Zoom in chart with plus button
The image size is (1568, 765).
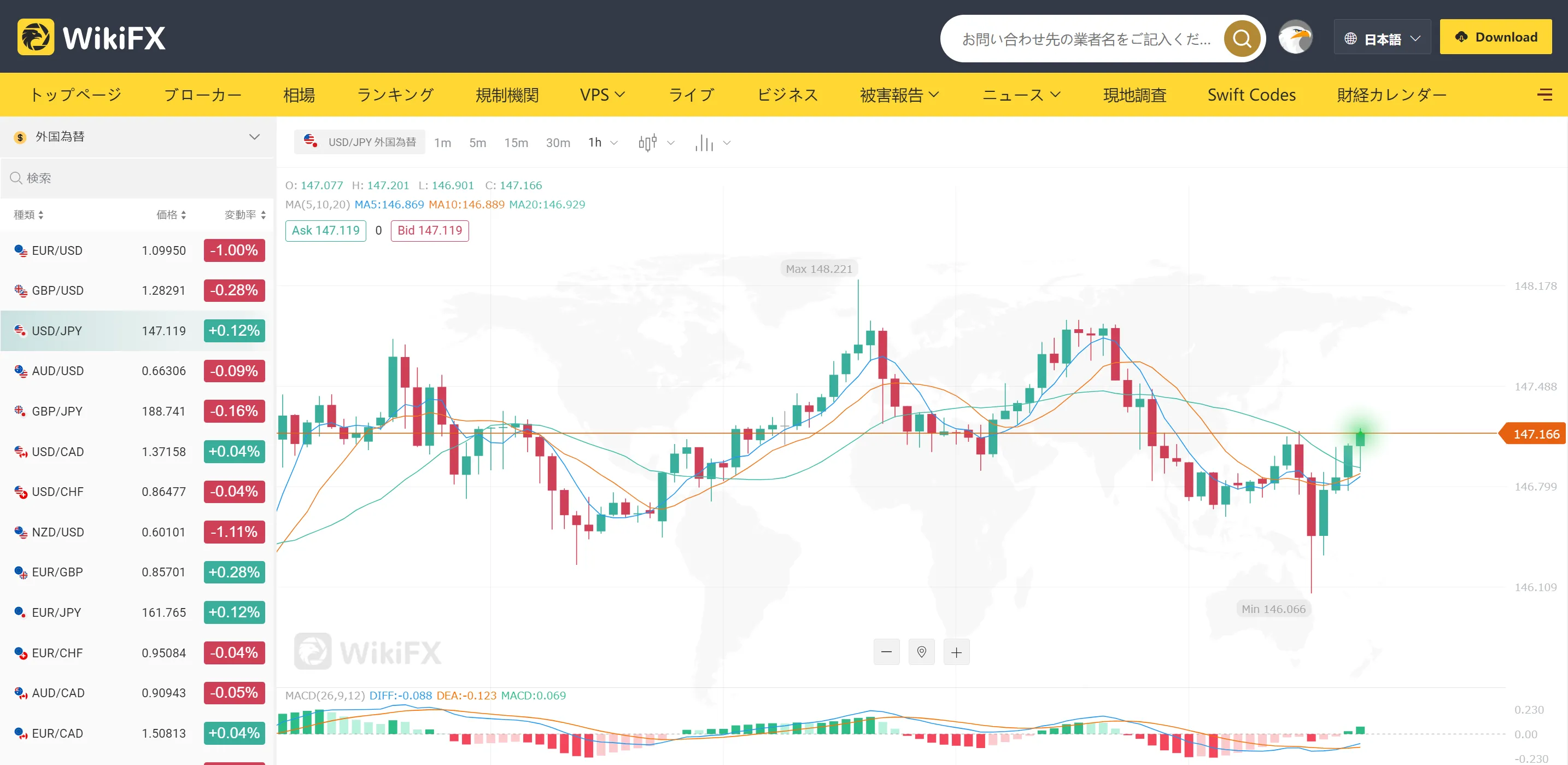point(956,652)
